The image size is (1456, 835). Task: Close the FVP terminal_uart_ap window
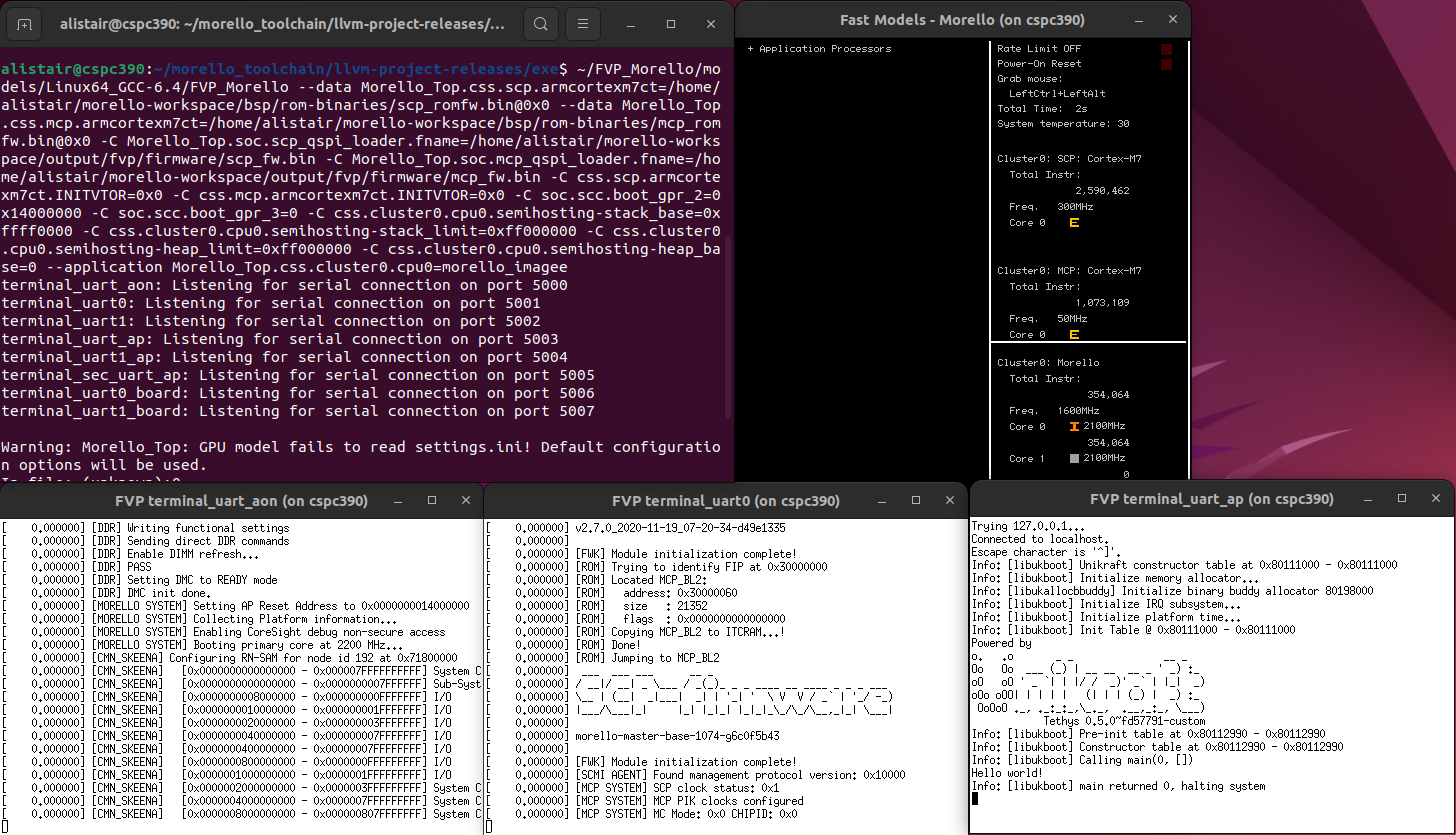pos(1438,498)
